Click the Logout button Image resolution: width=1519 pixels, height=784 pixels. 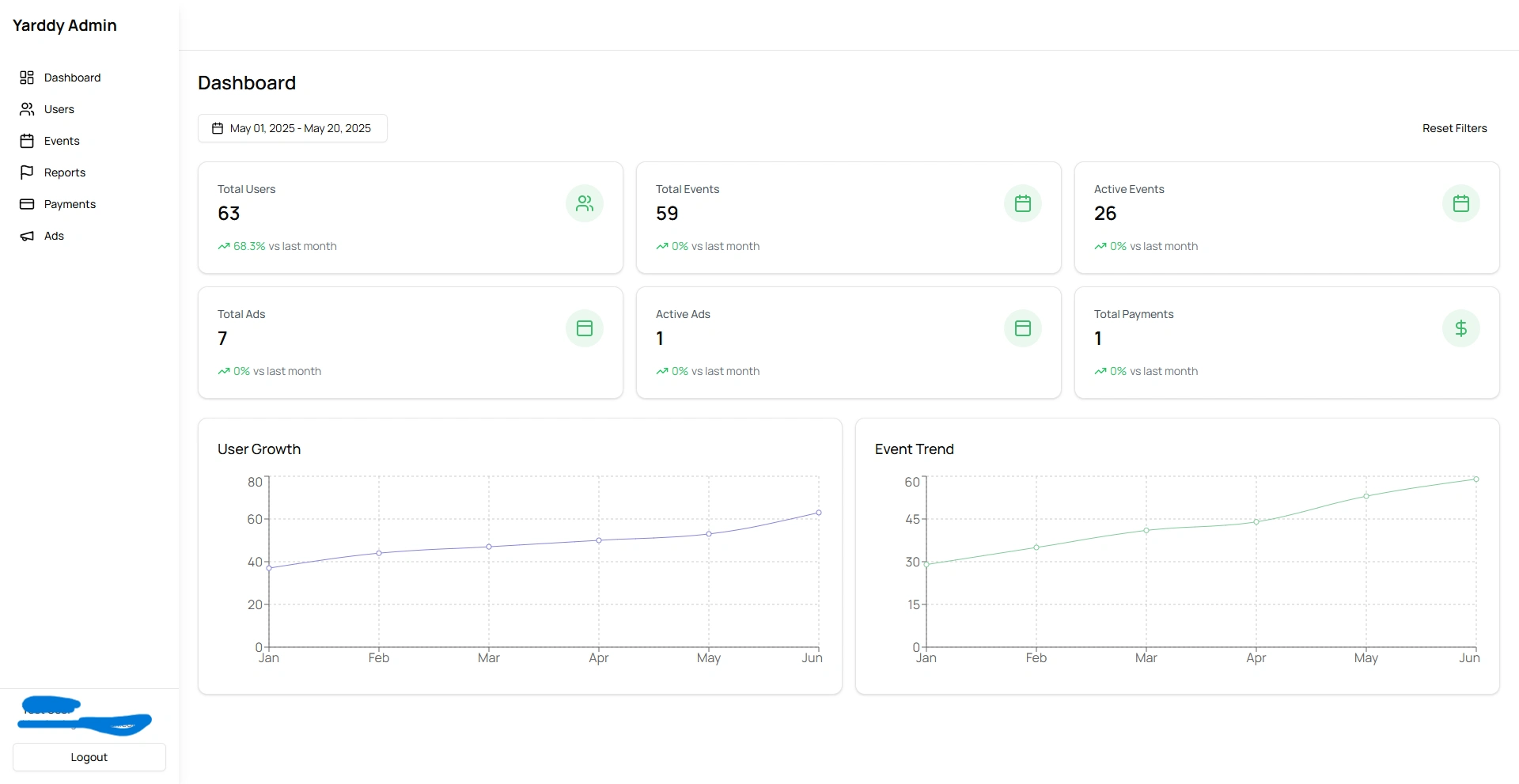click(x=89, y=757)
